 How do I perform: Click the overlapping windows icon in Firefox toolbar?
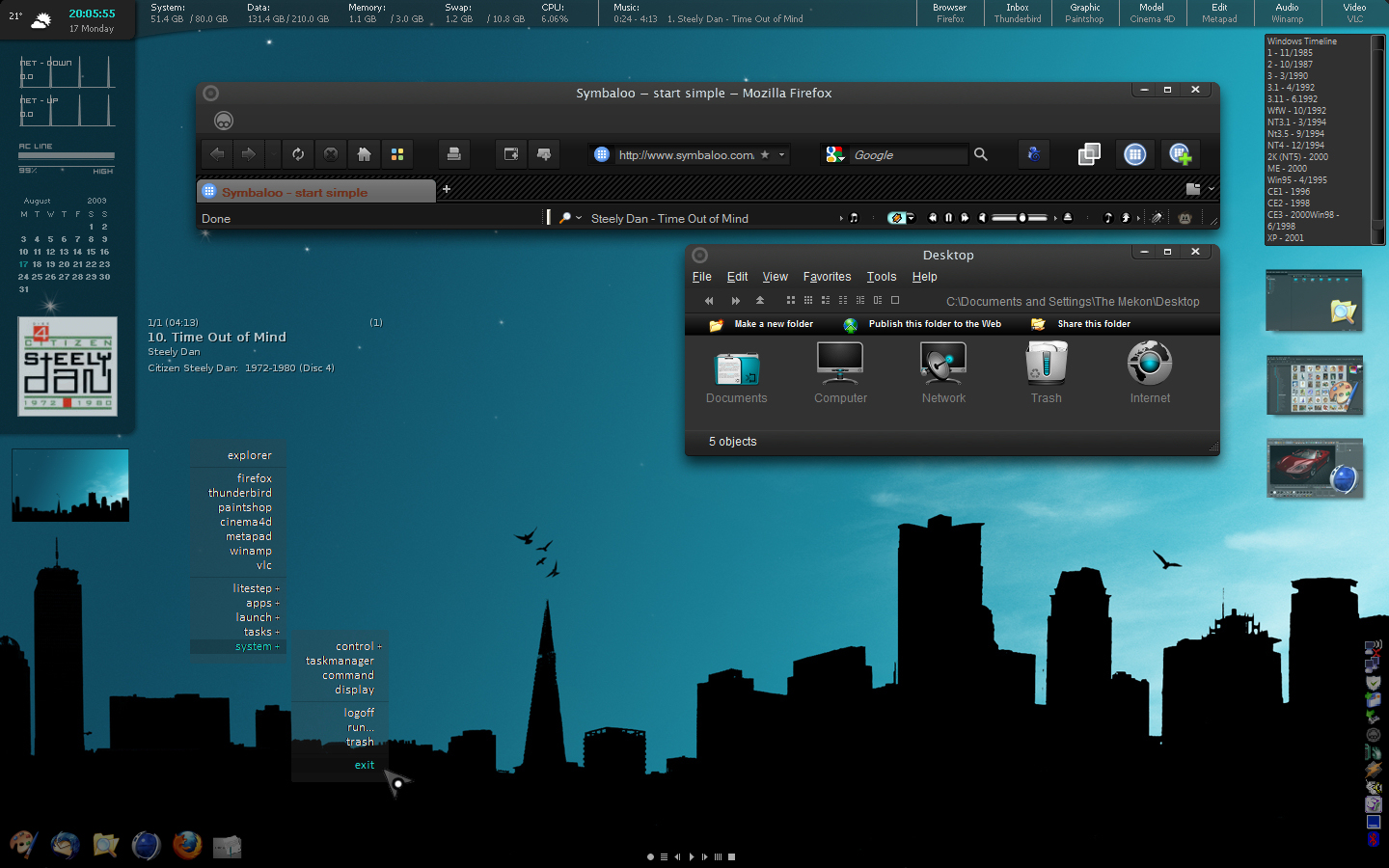pyautogui.click(x=1089, y=154)
